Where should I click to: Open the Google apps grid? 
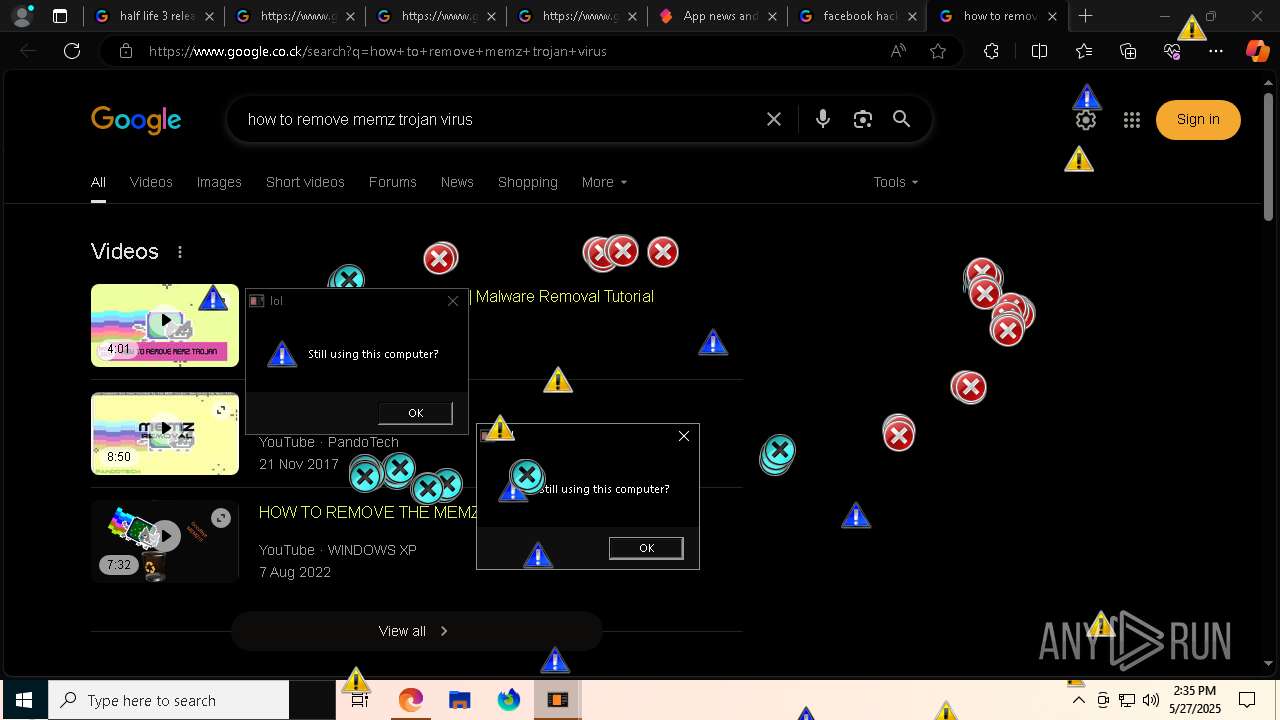tap(1132, 120)
